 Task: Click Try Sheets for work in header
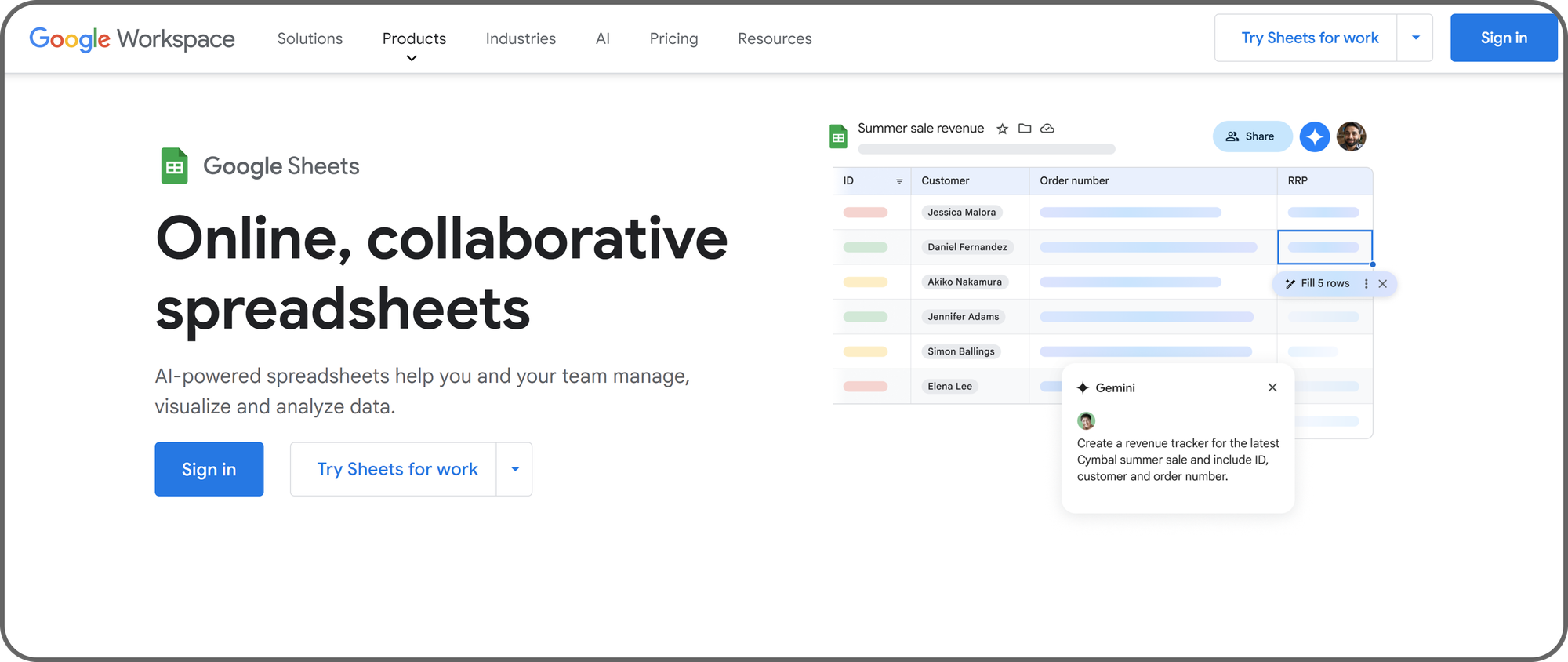[1309, 38]
